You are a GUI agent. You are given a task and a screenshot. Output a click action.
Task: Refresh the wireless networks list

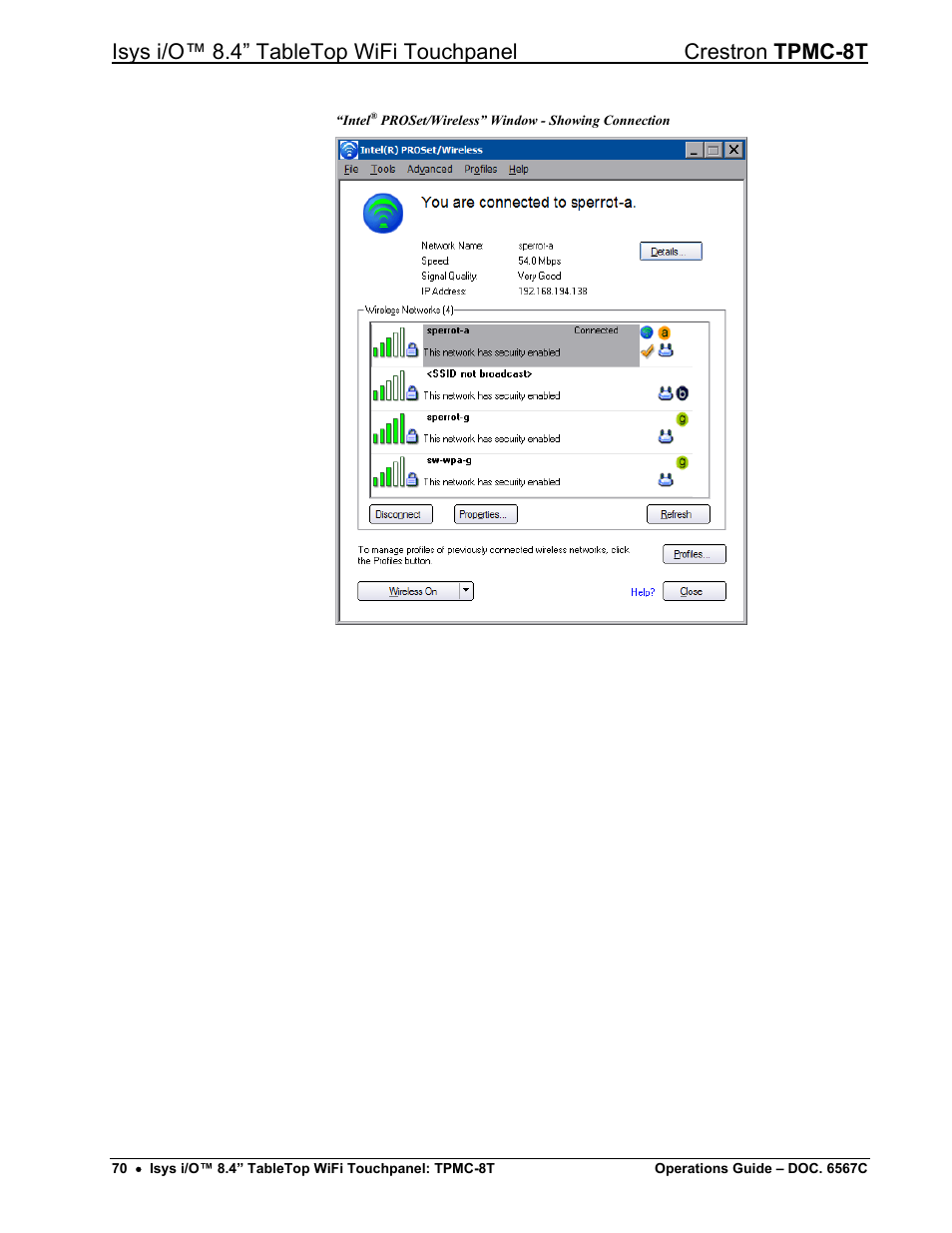(679, 514)
